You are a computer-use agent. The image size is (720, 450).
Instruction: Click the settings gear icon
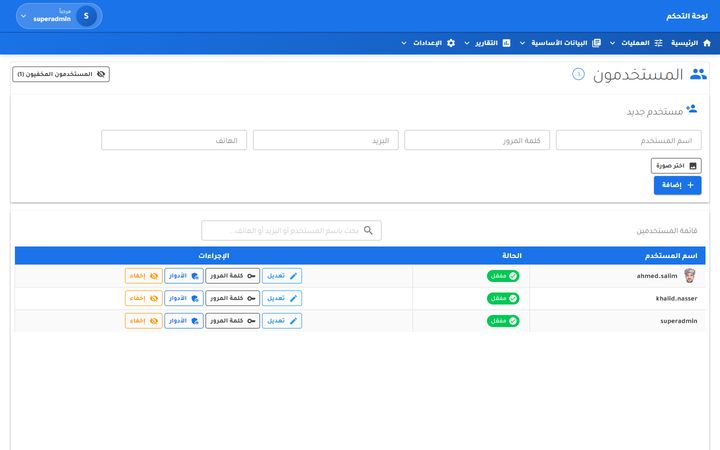coord(451,43)
